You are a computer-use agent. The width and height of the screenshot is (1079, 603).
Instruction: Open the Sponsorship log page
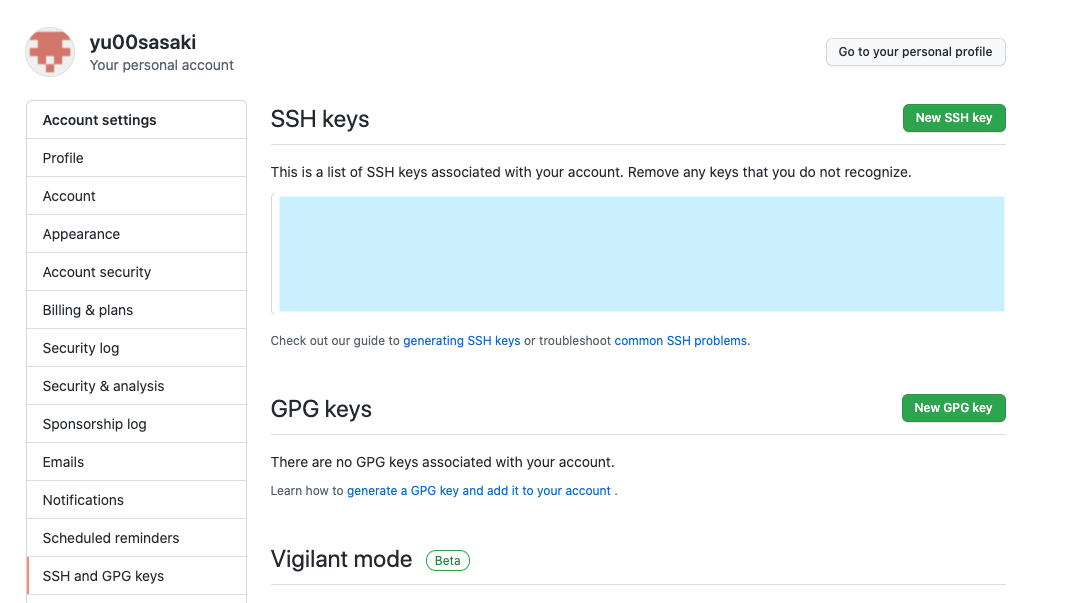(x=93, y=423)
